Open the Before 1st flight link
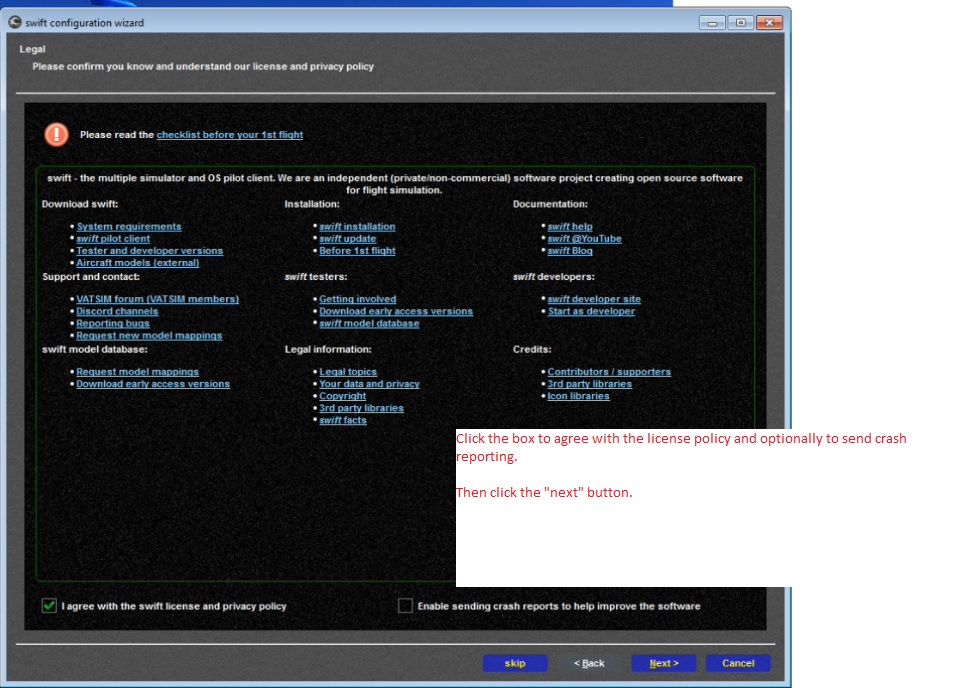The width and height of the screenshot is (954, 688). [357, 251]
